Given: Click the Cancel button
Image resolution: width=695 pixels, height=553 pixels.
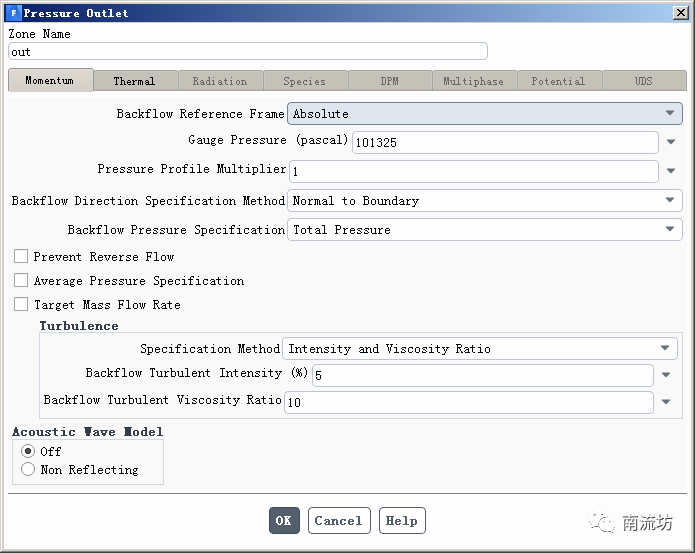Looking at the screenshot, I should pyautogui.click(x=338, y=521).
